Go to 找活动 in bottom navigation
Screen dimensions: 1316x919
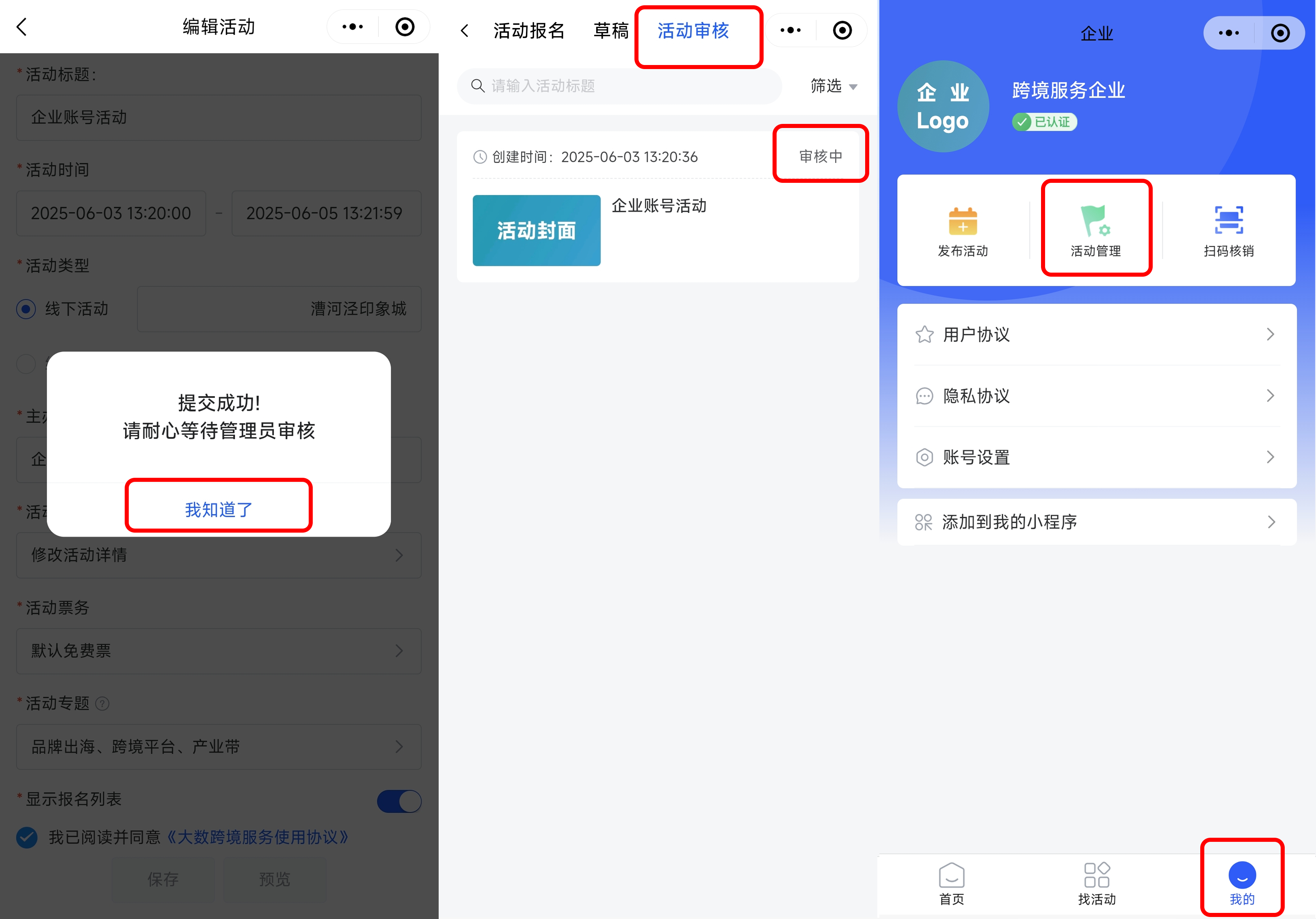(x=1097, y=884)
